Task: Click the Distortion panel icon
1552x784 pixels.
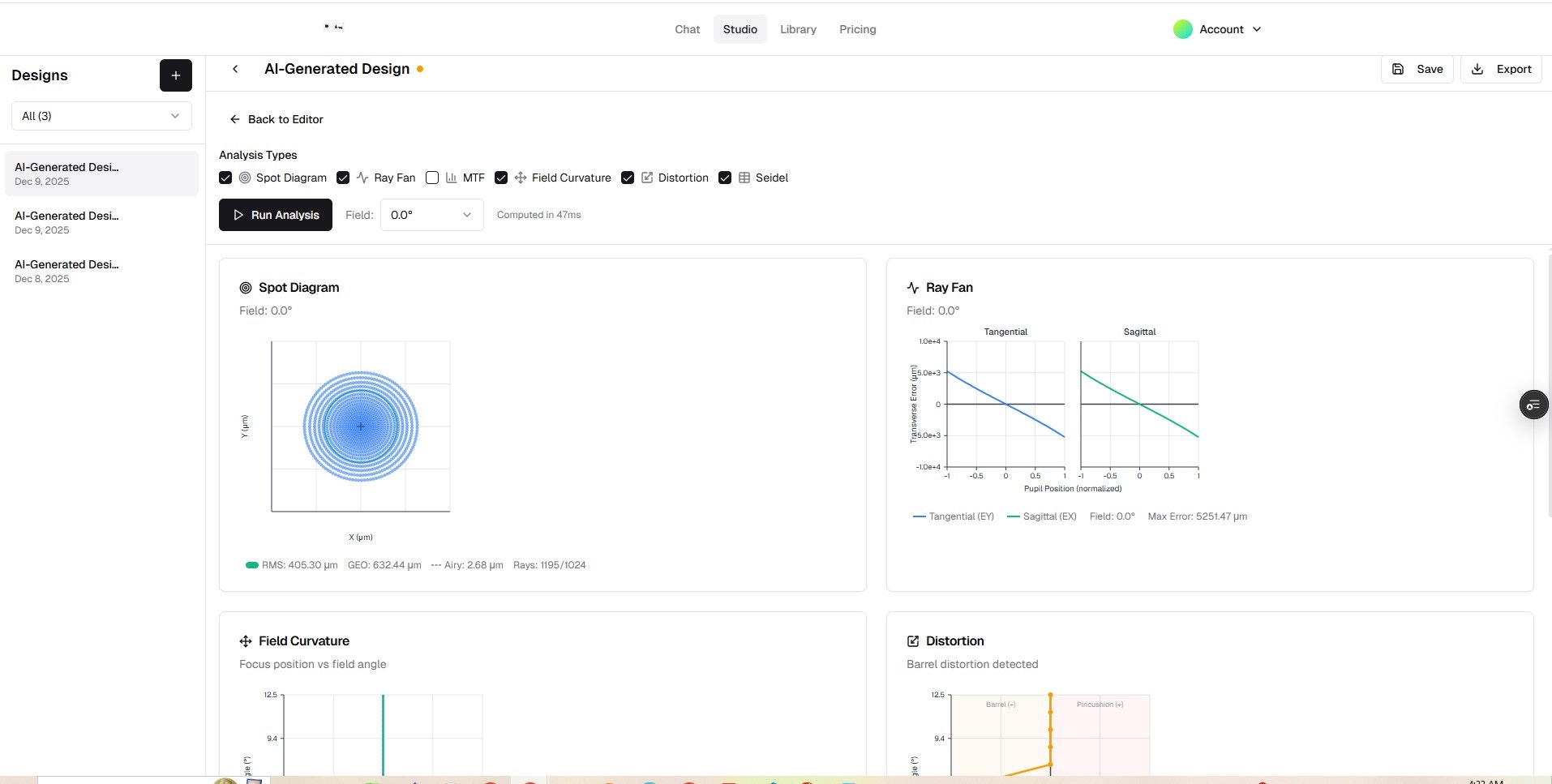Action: click(x=913, y=640)
